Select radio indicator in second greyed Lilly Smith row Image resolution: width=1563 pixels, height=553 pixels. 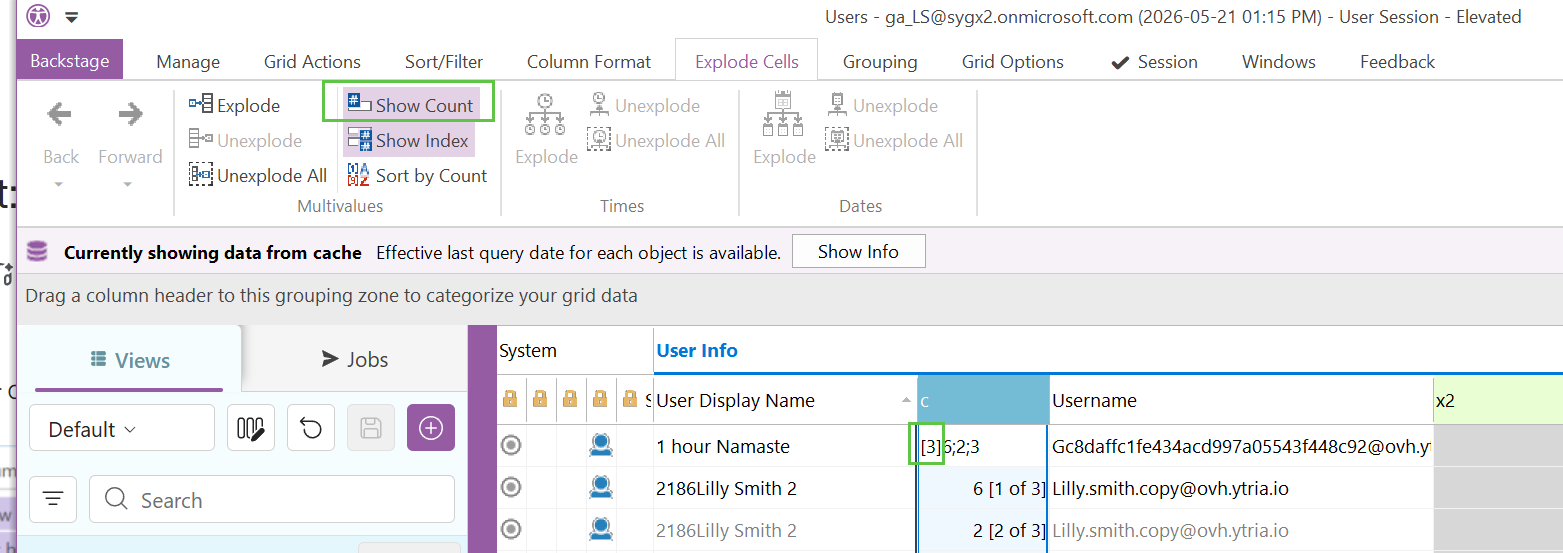pos(511,530)
